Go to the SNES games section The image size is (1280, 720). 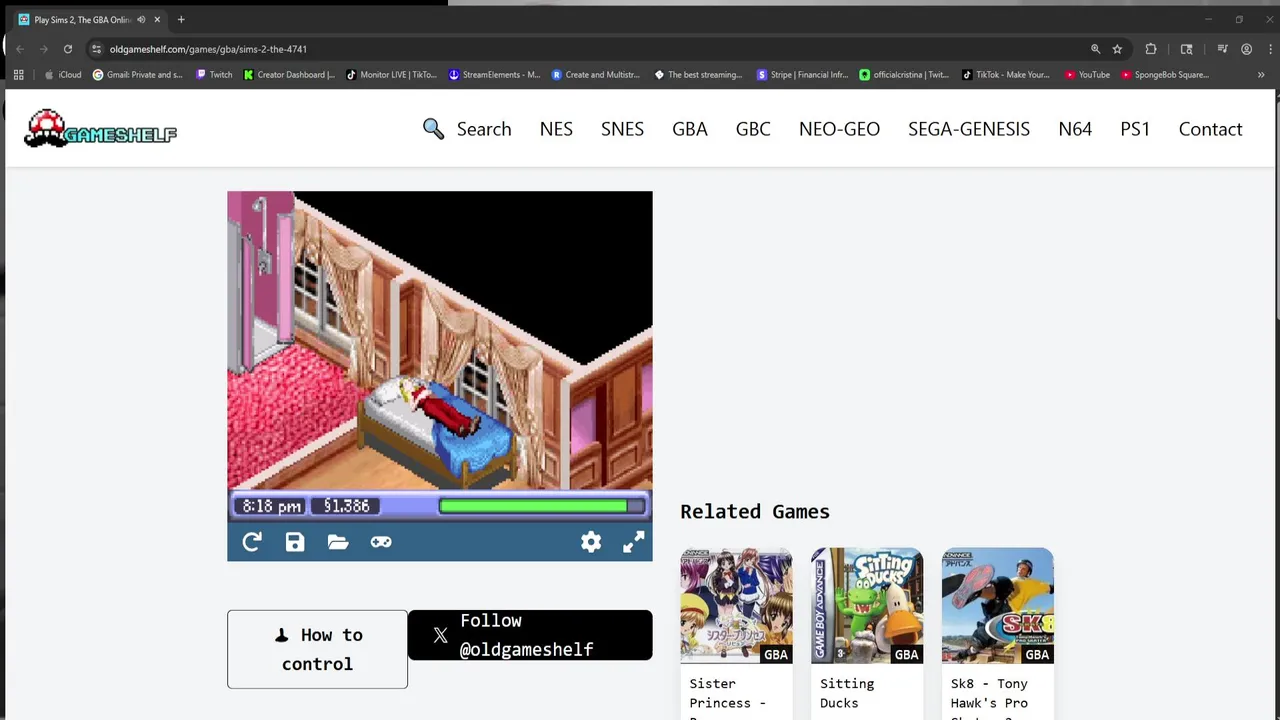click(622, 129)
